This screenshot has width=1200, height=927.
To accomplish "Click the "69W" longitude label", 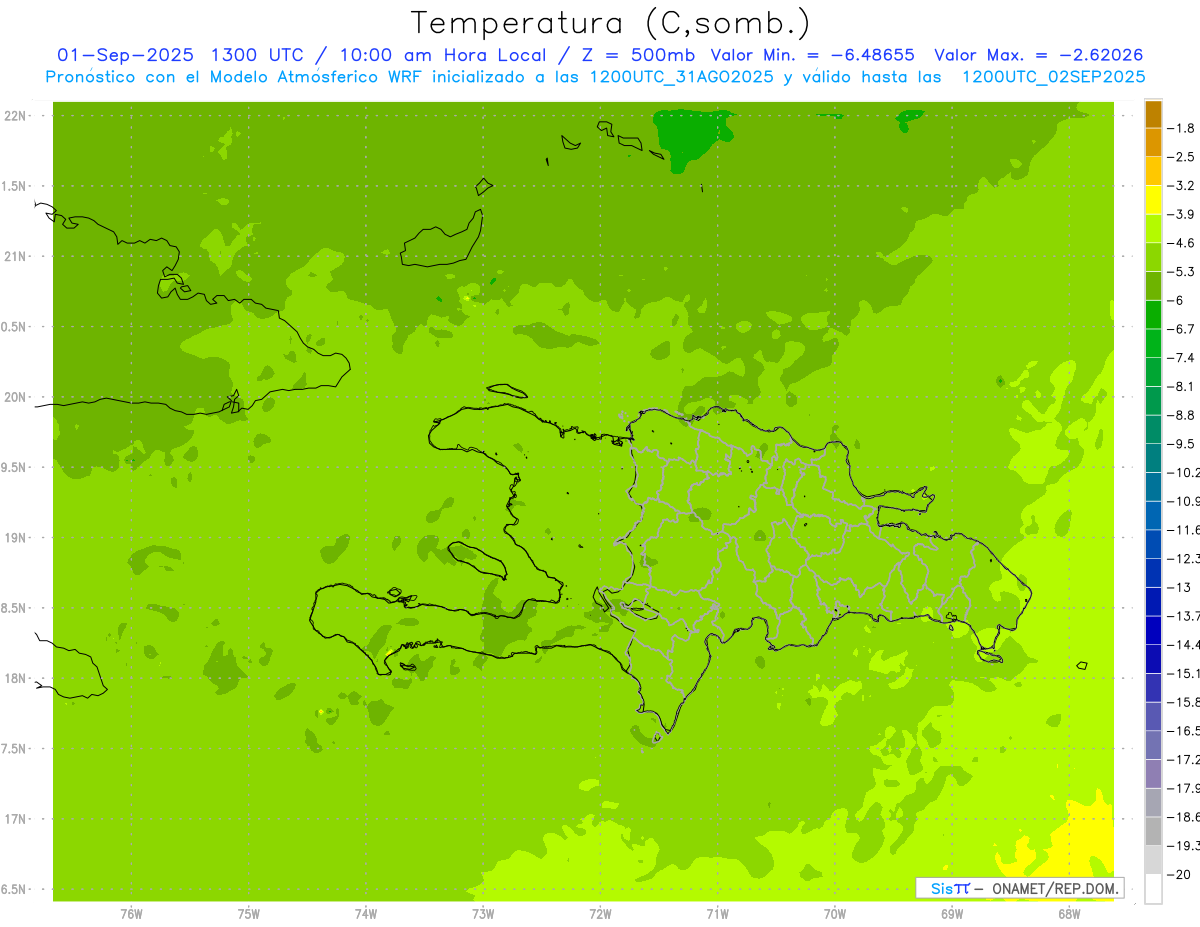I will 952,914.
